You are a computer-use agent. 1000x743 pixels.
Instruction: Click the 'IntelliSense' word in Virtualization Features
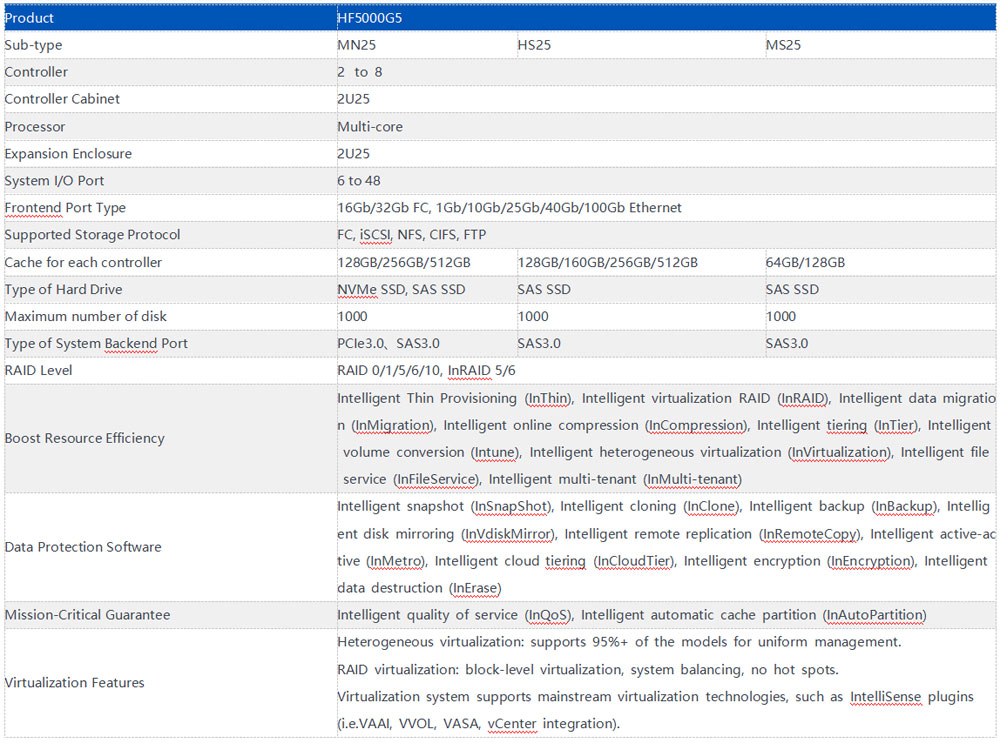click(x=886, y=697)
